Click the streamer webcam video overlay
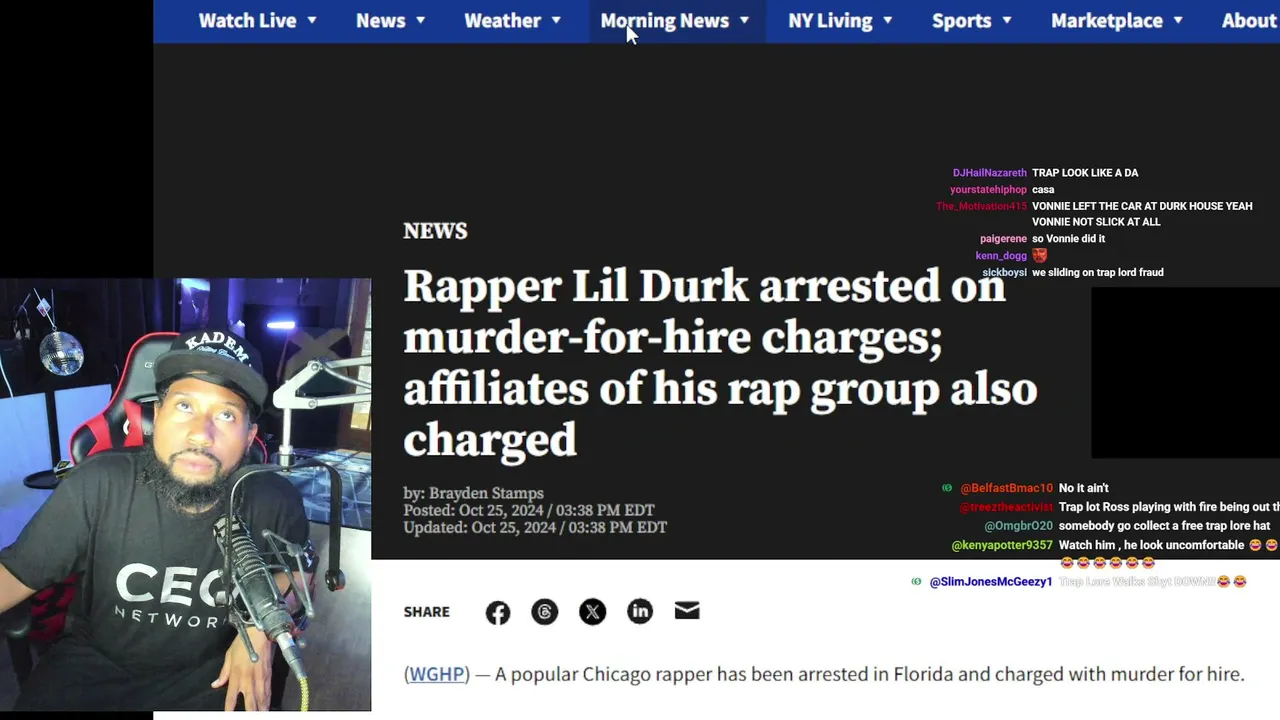The image size is (1280, 720). [x=185, y=495]
